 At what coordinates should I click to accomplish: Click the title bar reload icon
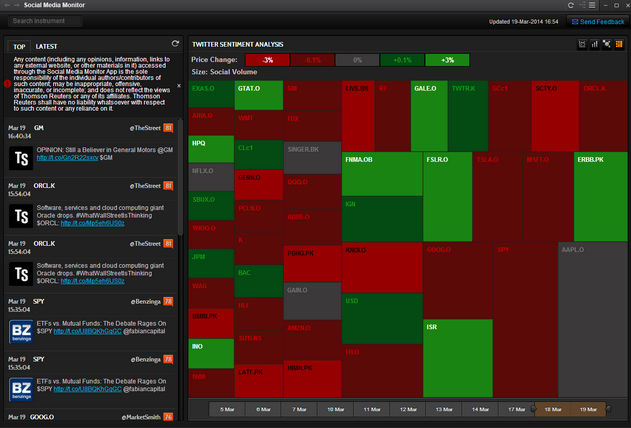571,5
